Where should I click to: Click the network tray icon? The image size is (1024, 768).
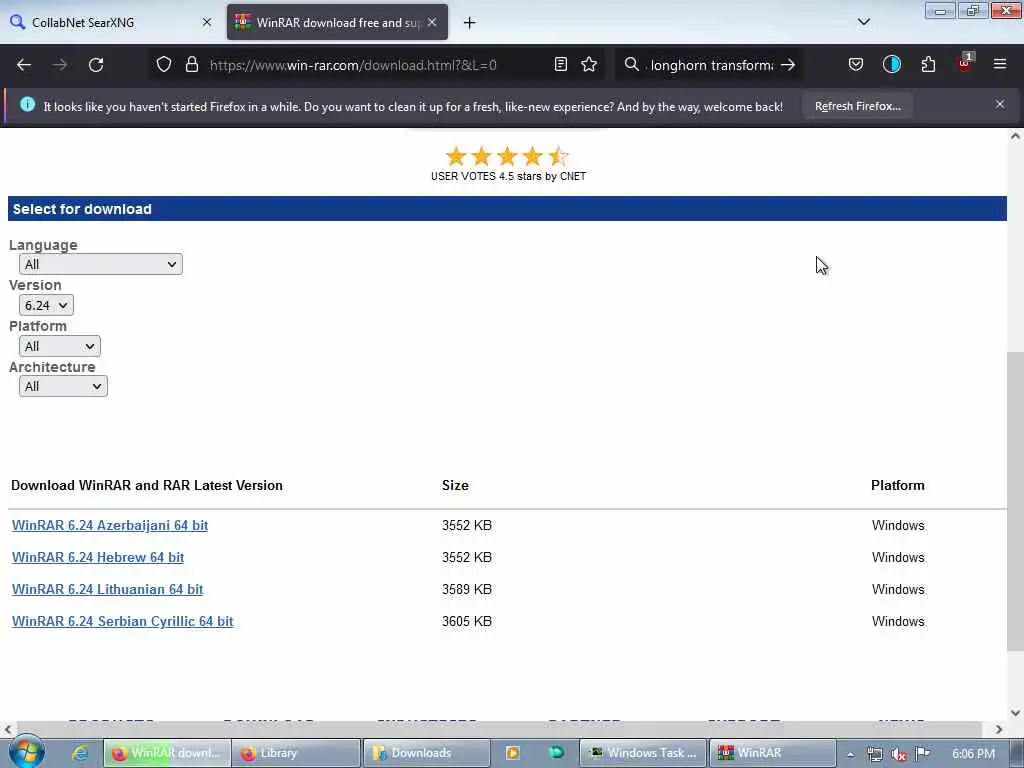(874, 754)
